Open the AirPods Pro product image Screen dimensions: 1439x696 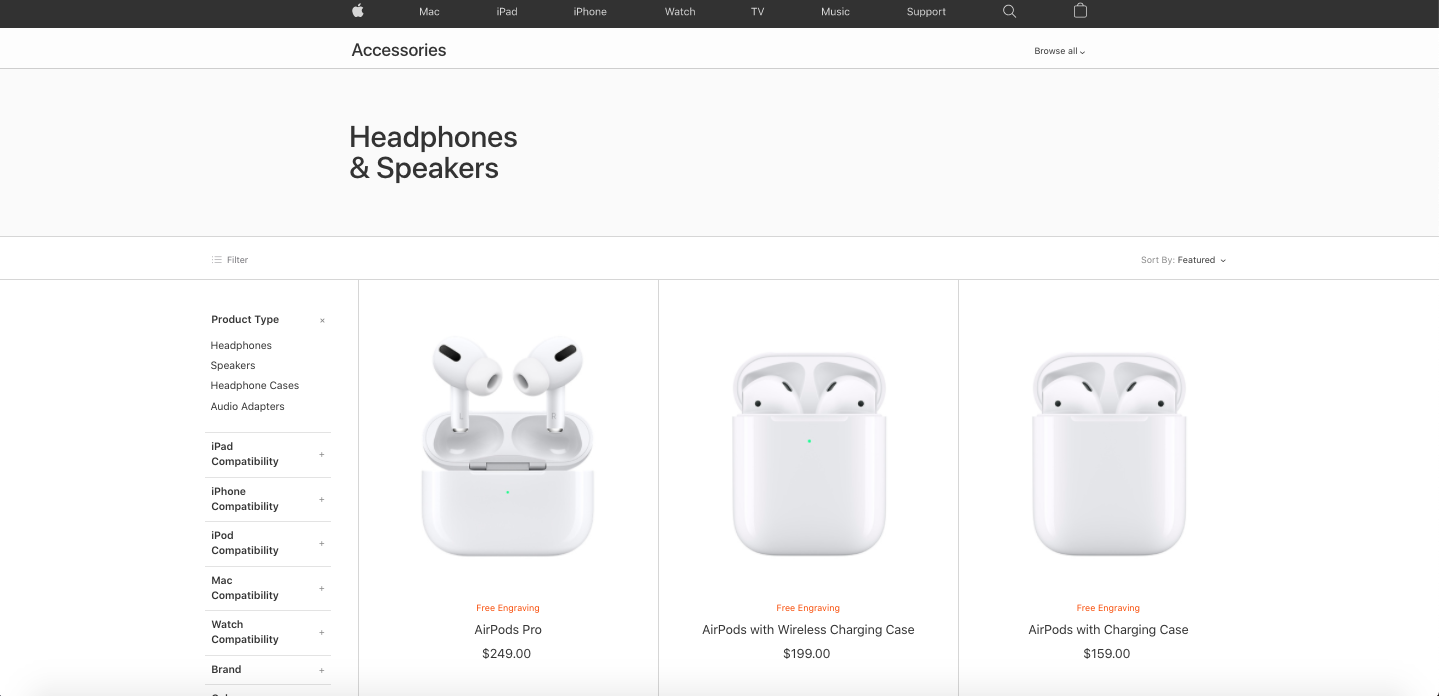click(508, 446)
